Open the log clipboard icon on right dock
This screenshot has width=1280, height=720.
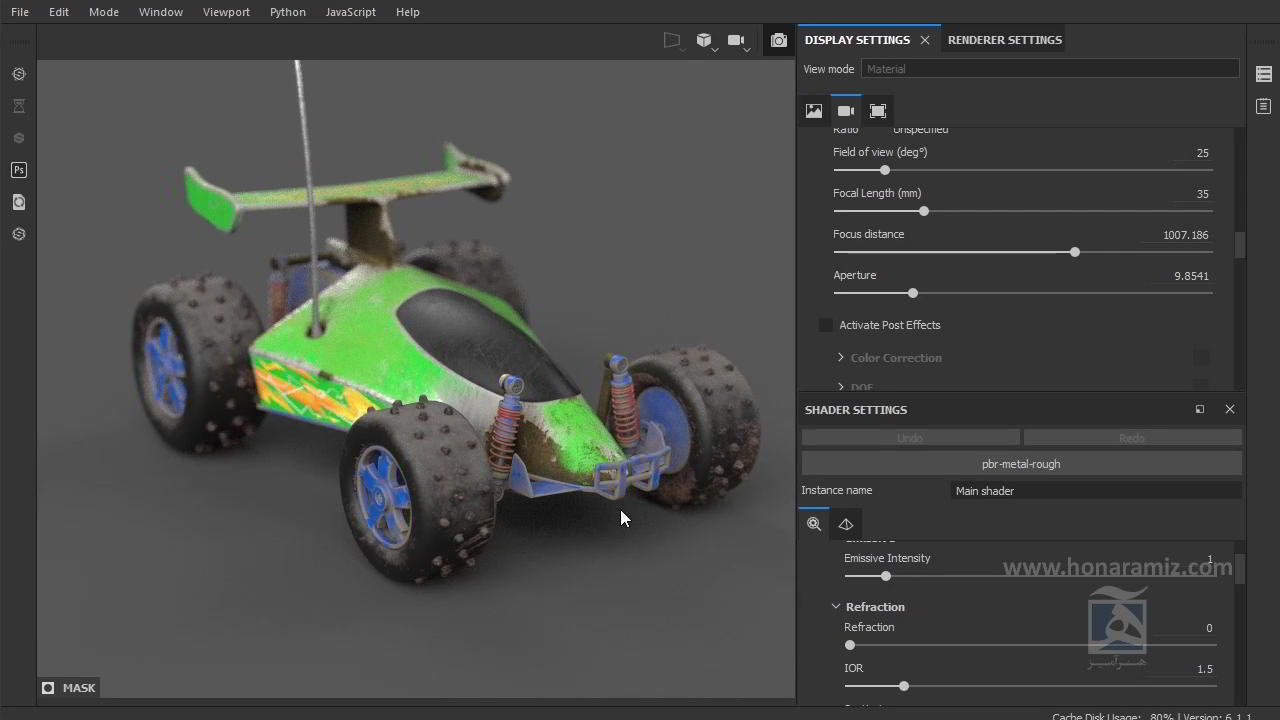(1264, 106)
